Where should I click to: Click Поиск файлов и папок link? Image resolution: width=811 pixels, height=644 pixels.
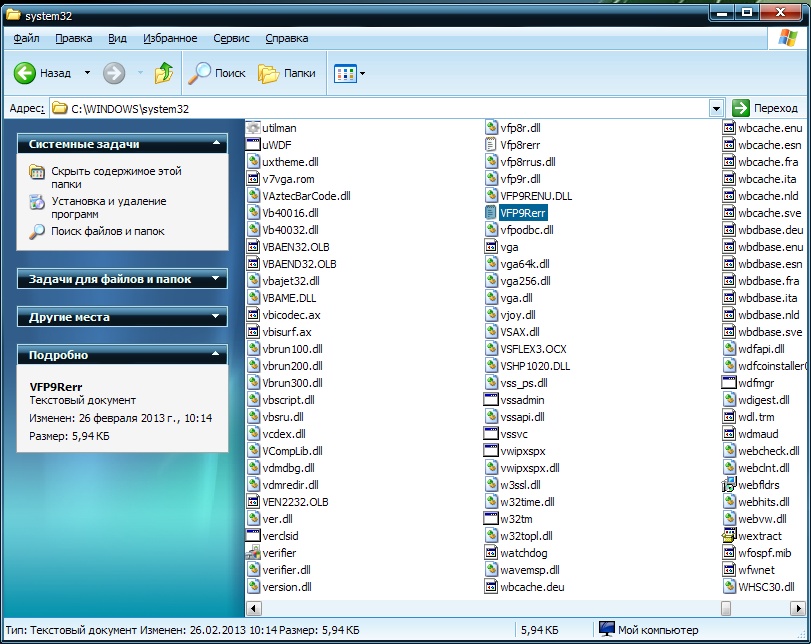tap(108, 232)
